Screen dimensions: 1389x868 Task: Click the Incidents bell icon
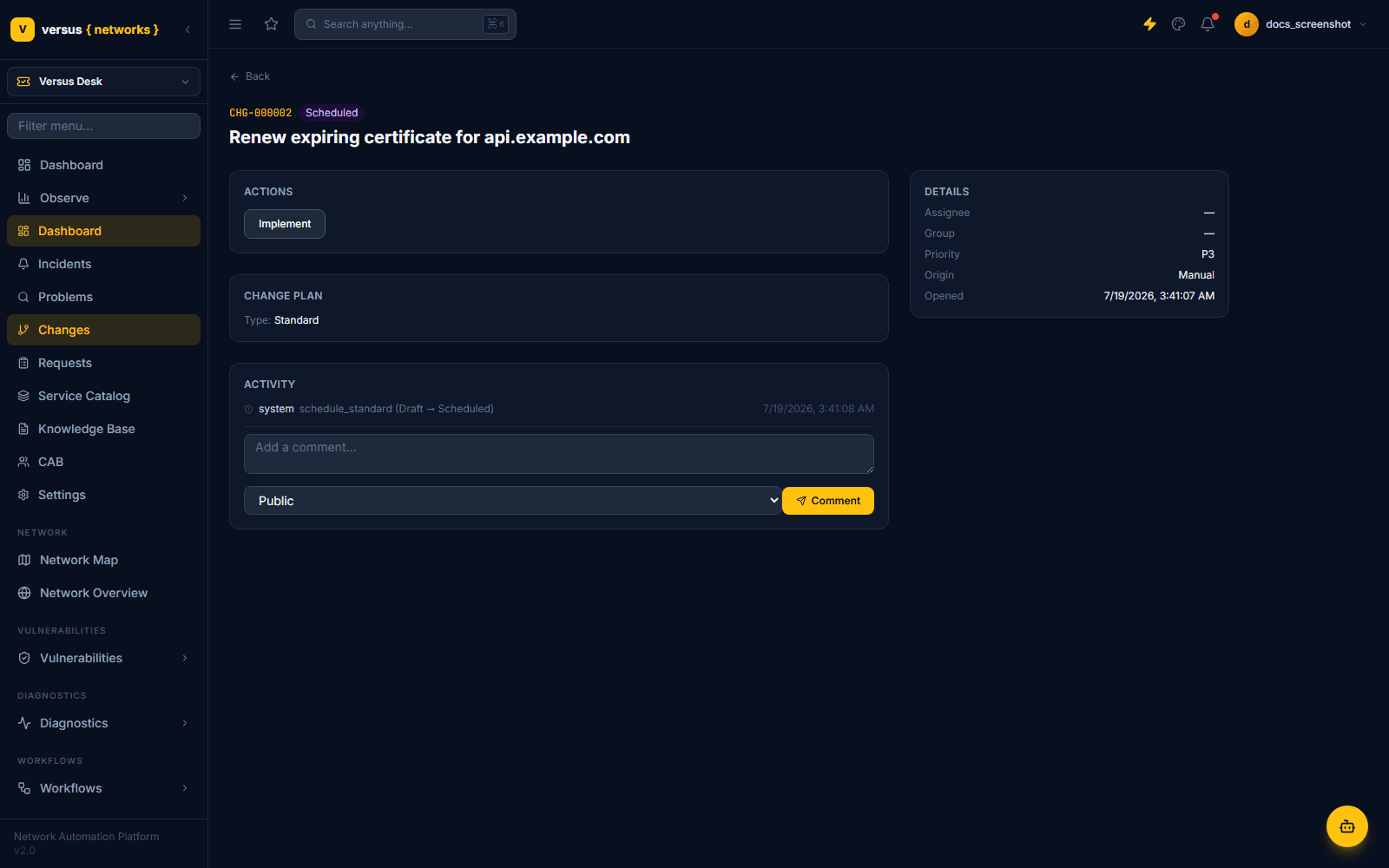pos(23,264)
